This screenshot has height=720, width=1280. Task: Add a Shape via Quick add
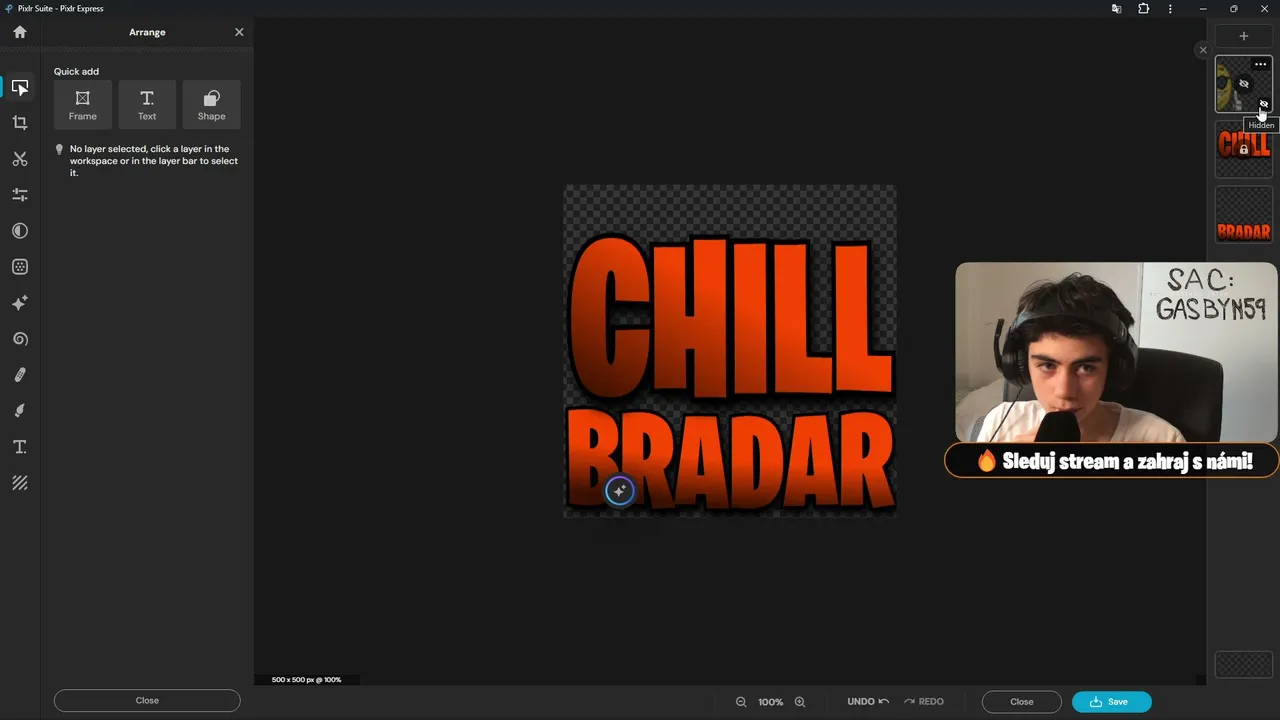click(x=211, y=104)
